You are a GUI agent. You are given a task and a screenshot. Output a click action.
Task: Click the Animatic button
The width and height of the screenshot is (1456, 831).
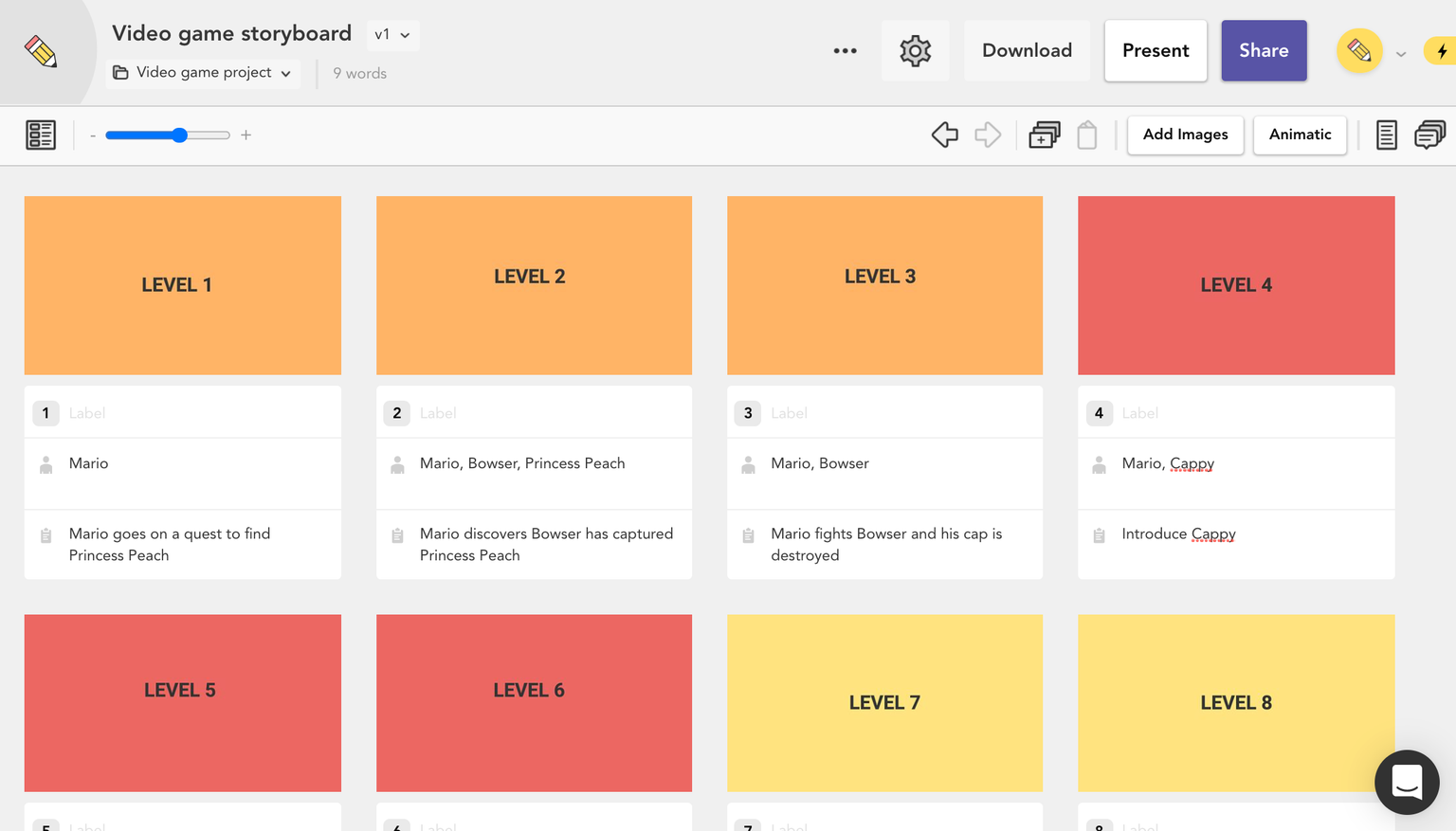[x=1300, y=135]
